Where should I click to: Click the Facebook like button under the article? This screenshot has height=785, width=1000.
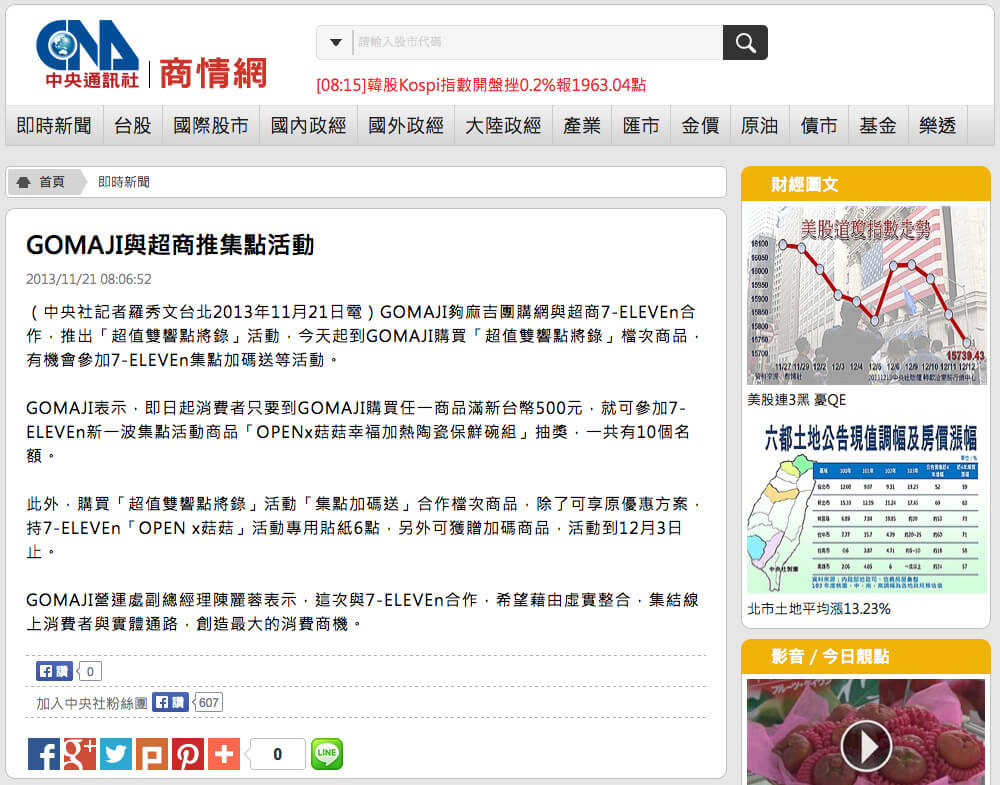(54, 671)
